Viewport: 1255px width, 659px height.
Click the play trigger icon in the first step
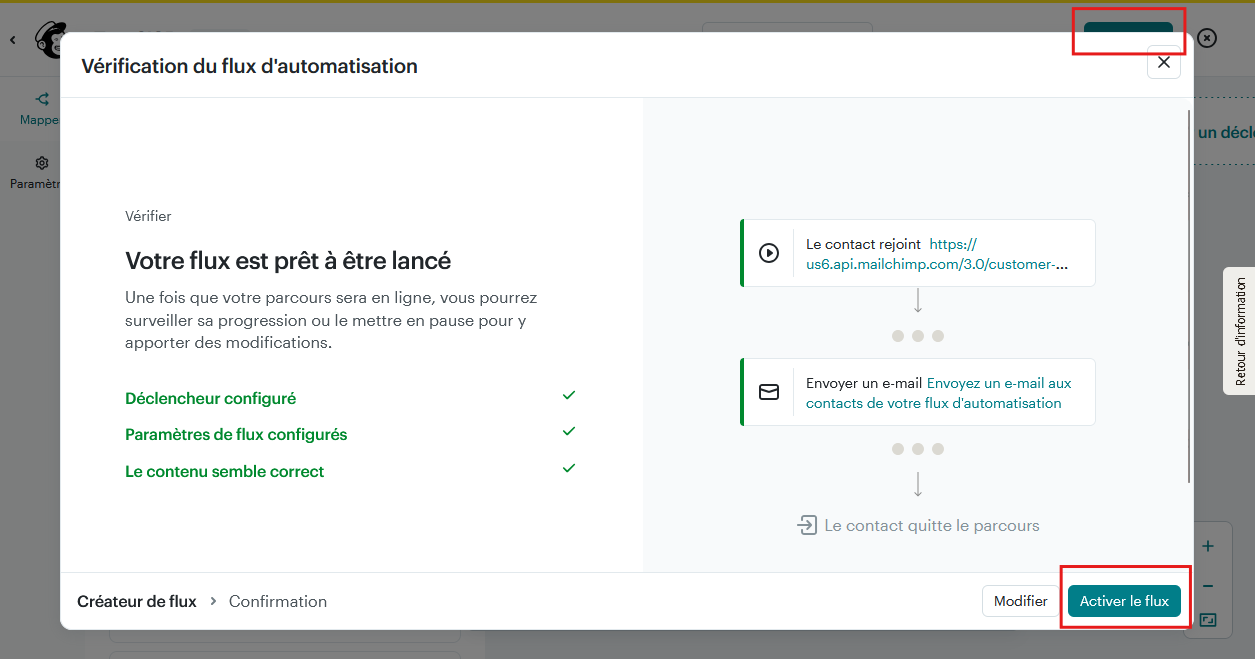768,253
